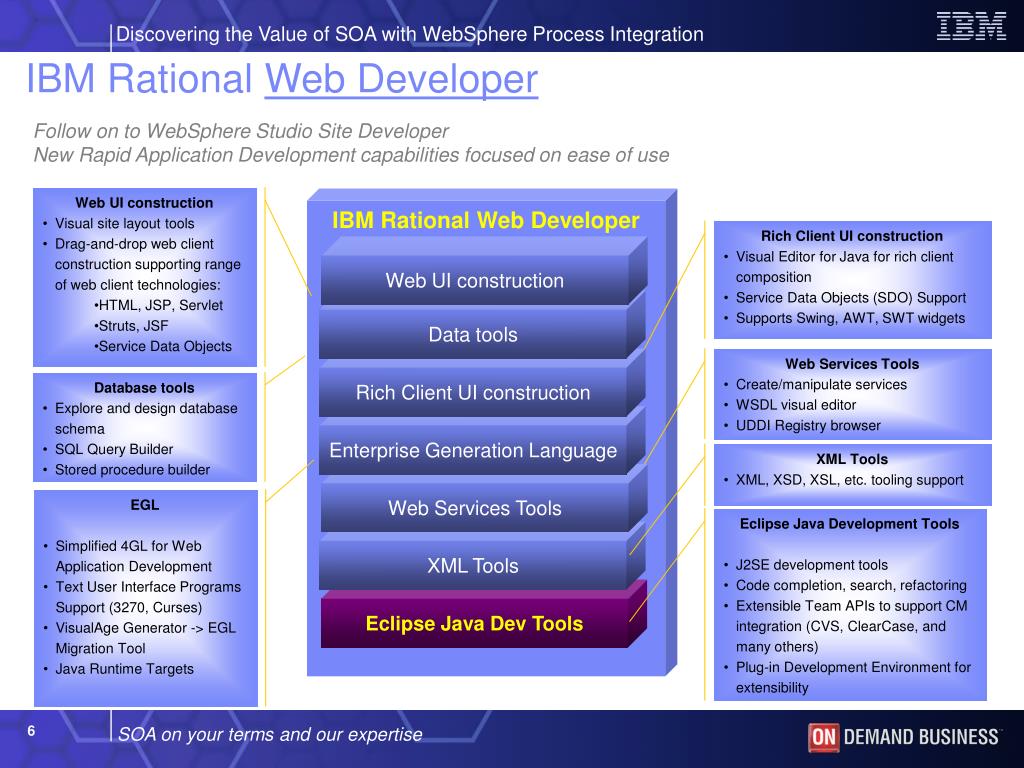This screenshot has height=768, width=1024.
Task: Select the "Supports Swing, AWT, SWT widgets" bullet
Action: coord(850,318)
